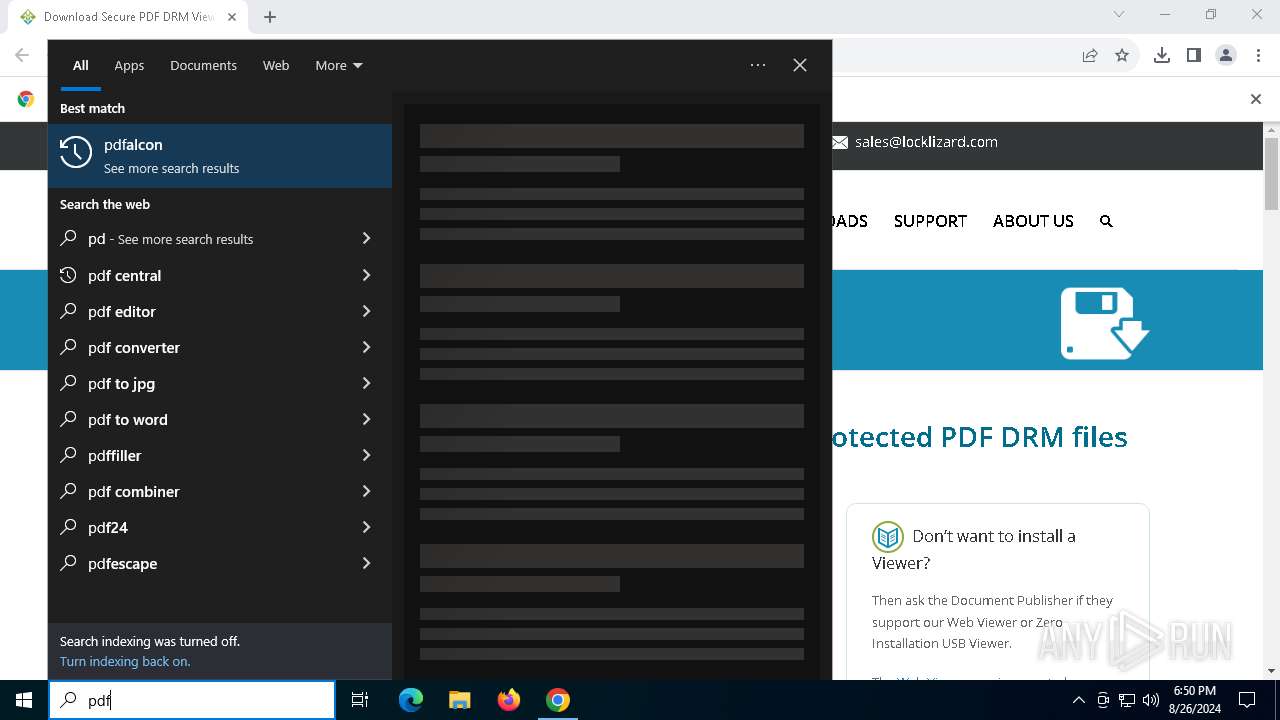1280x720 pixels.
Task: Open File Explorer from the taskbar
Action: pyautogui.click(x=459, y=700)
